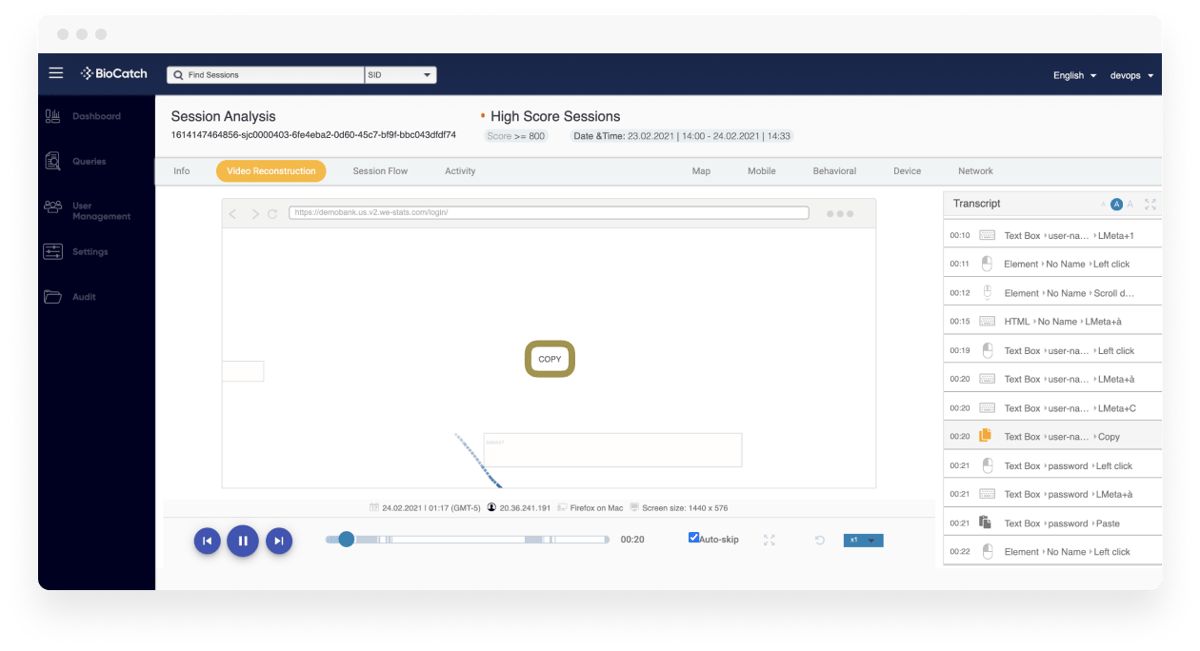Select the 00:21 password Left click row
Screen dimensions: 1200x651
point(1052,466)
